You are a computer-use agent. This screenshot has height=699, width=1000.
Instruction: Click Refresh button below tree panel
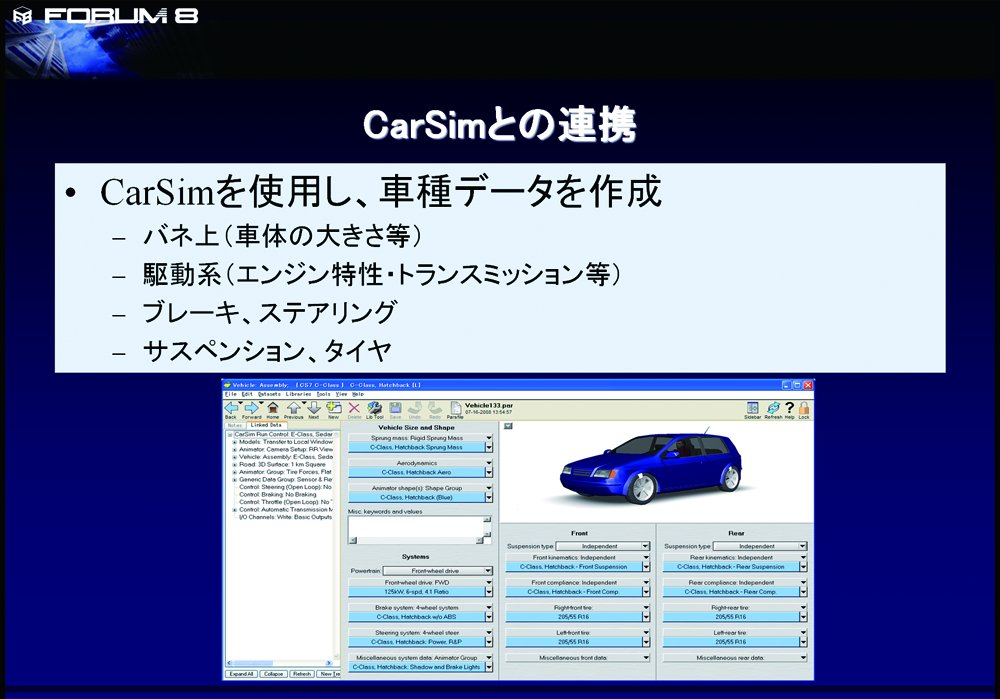click(302, 673)
